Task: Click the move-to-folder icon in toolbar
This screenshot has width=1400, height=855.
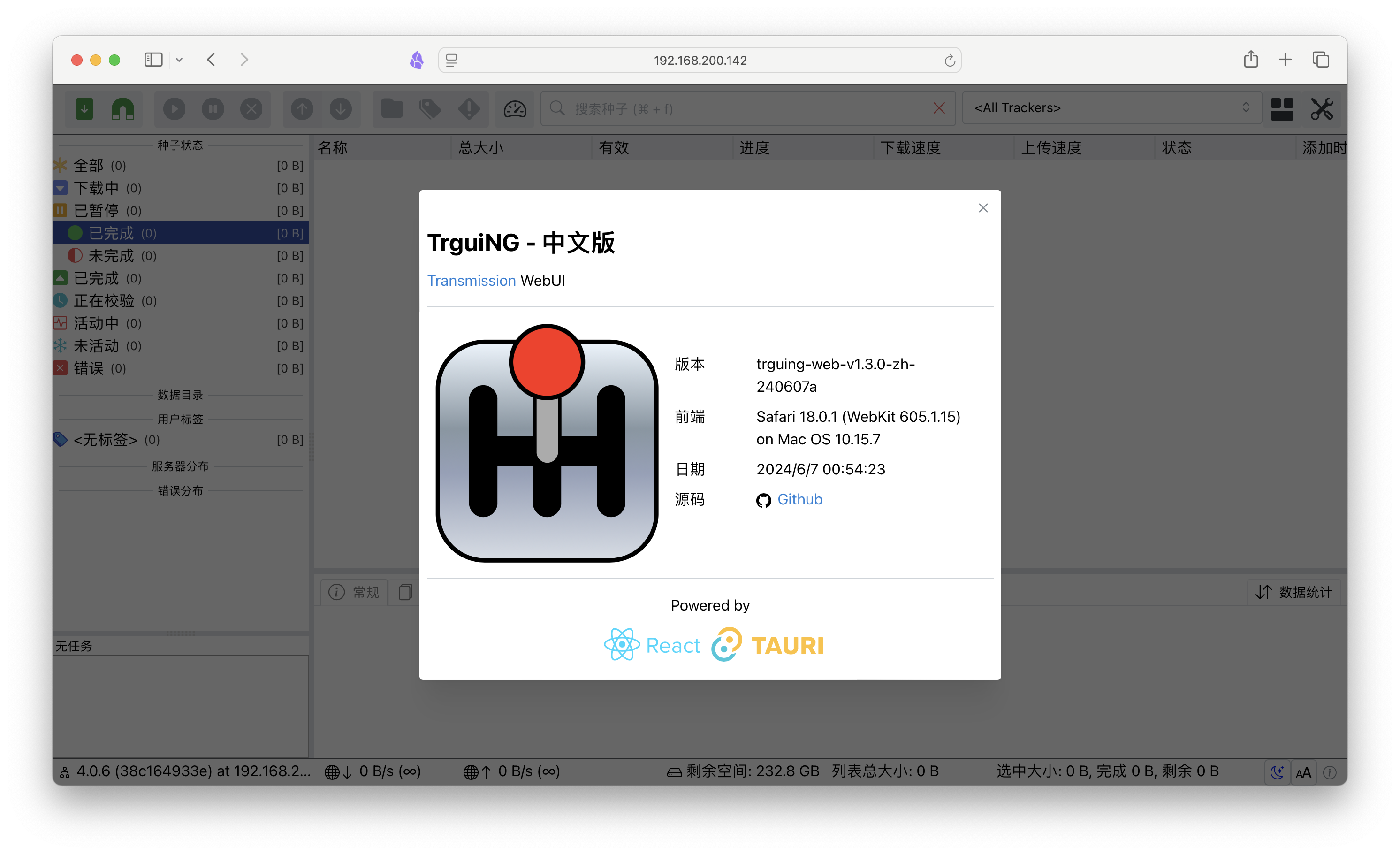Action: point(392,108)
